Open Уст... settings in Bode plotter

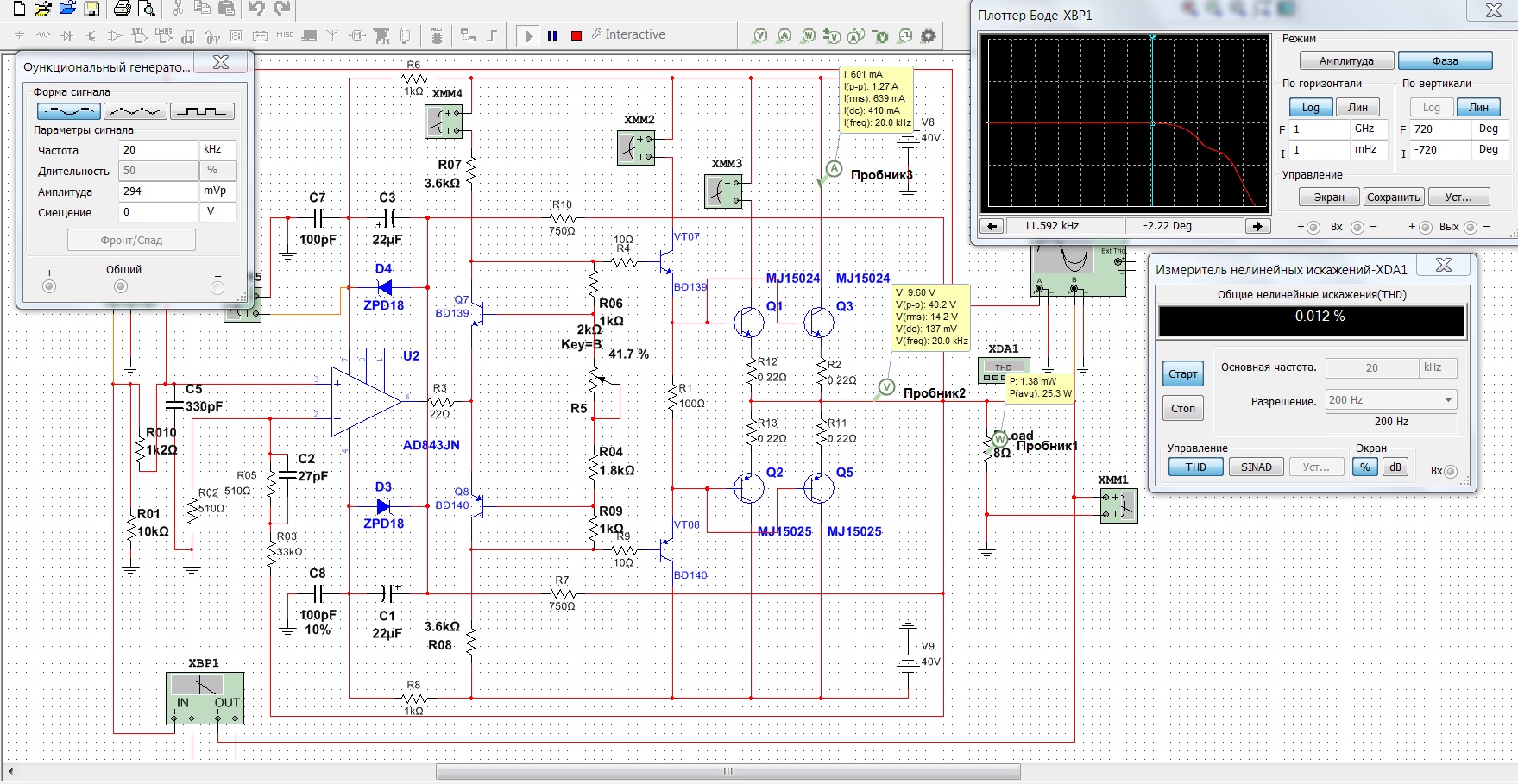[x=1458, y=197]
